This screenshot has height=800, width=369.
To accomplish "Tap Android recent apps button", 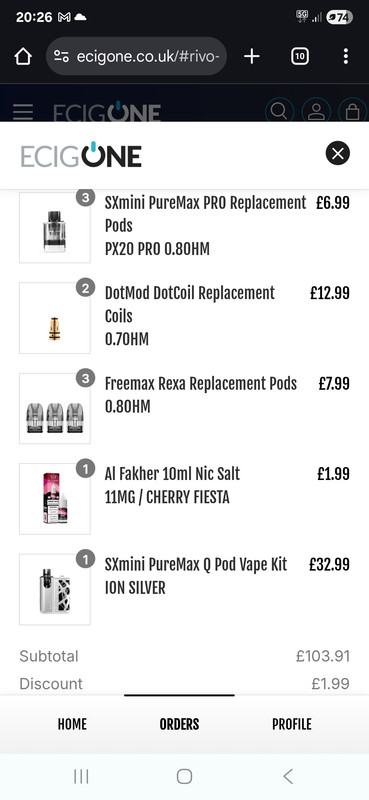I will 81,777.
